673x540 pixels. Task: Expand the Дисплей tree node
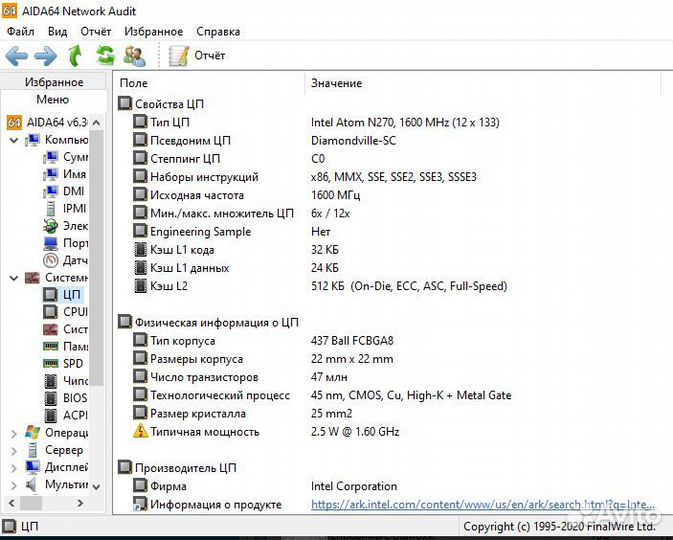coord(14,467)
